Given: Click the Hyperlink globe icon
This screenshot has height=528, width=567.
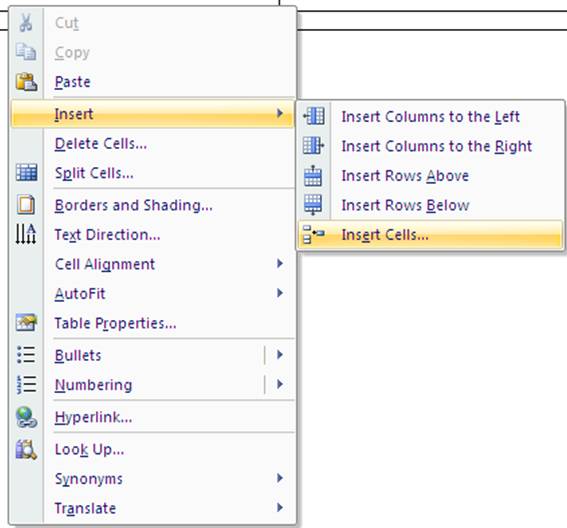Looking at the screenshot, I should [26, 417].
